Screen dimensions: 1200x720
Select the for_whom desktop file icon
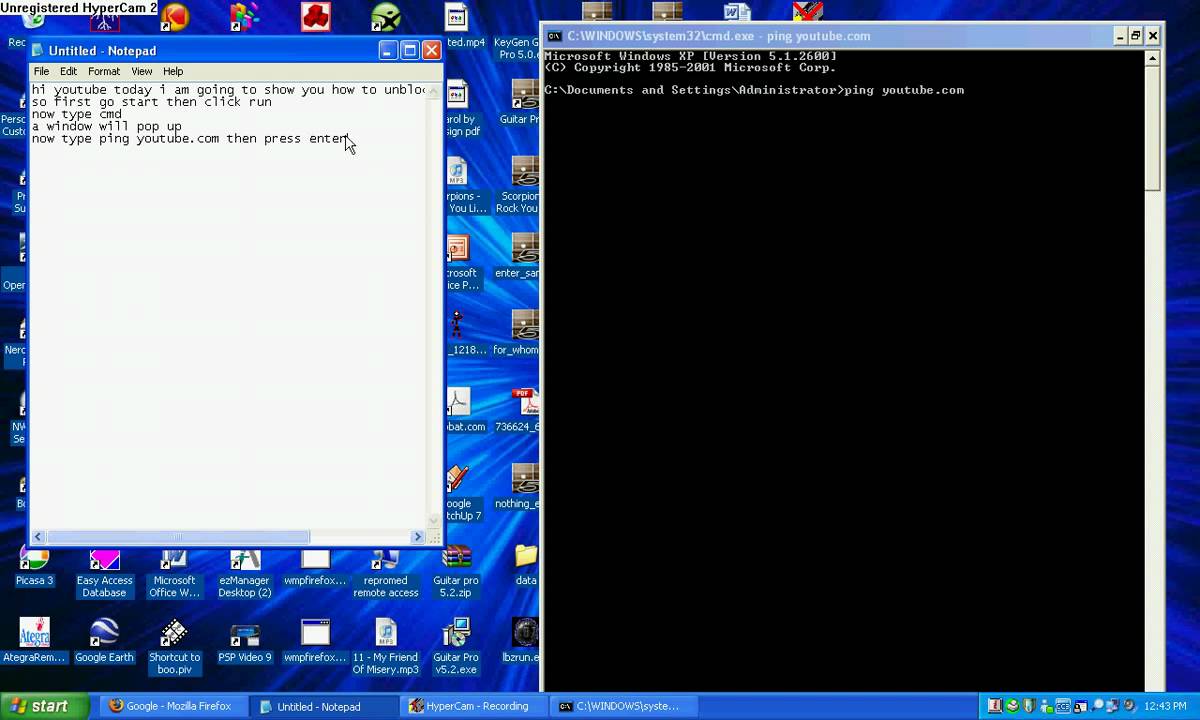point(517,334)
